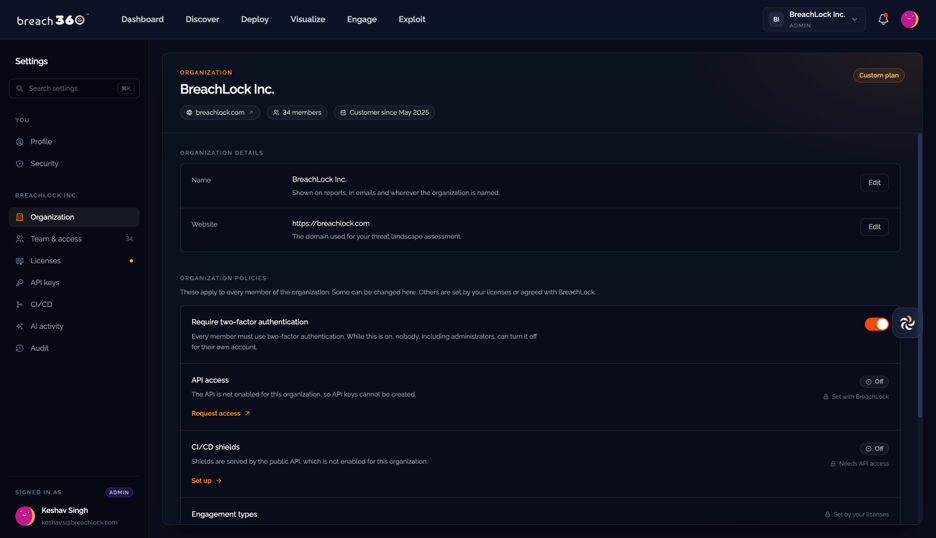Screen dimensions: 936x538
Task: Click the CI/CD branch icon
Action: click(x=20, y=305)
